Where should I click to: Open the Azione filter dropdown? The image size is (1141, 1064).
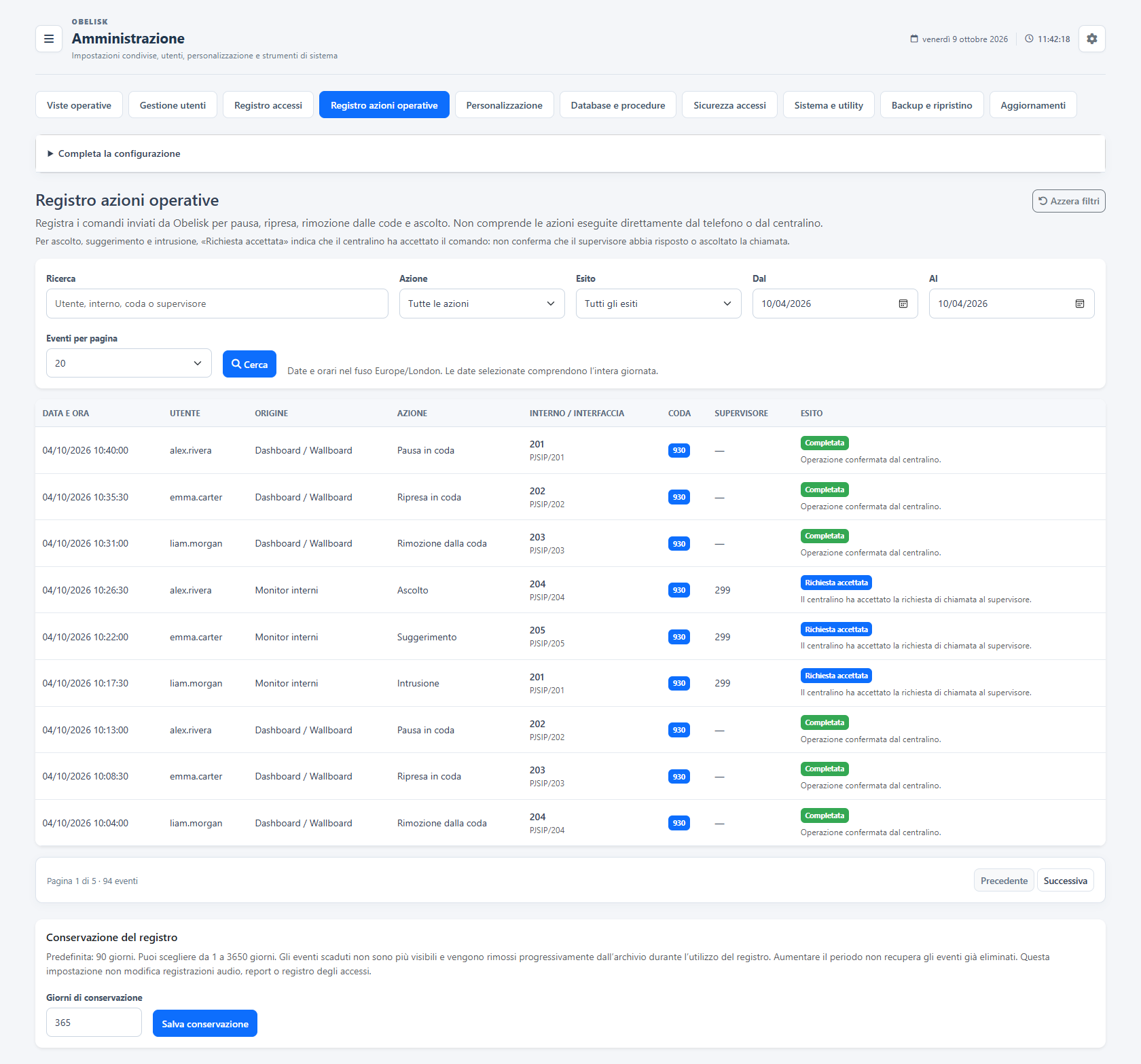pos(482,304)
